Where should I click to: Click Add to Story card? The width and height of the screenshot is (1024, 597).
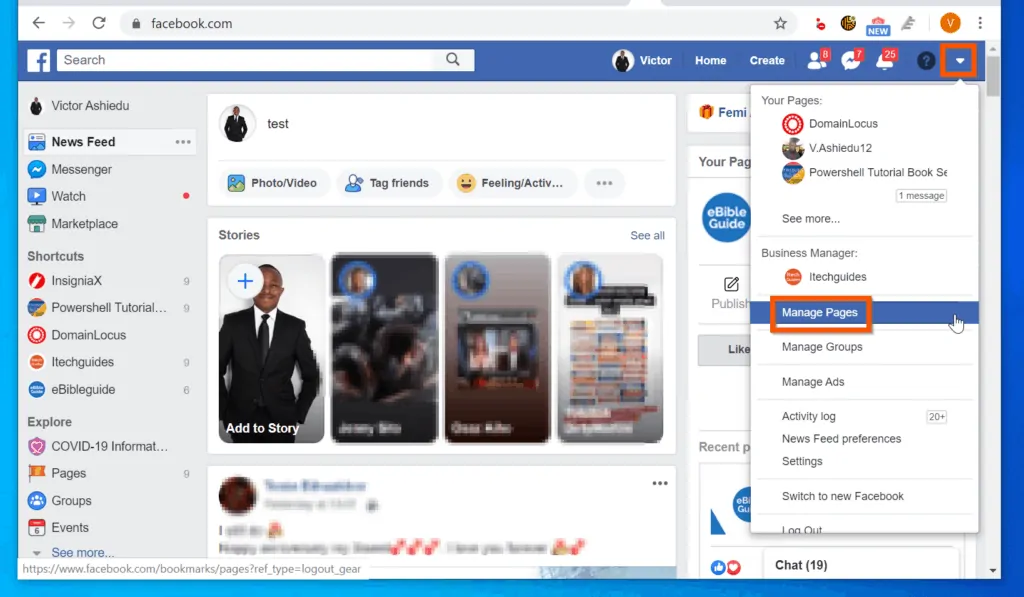click(x=271, y=349)
